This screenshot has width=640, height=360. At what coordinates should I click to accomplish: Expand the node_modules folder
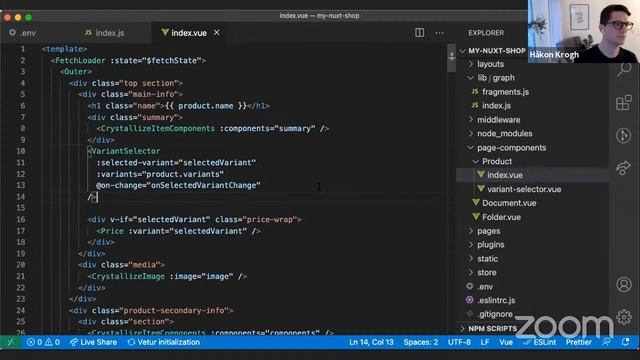(504, 133)
